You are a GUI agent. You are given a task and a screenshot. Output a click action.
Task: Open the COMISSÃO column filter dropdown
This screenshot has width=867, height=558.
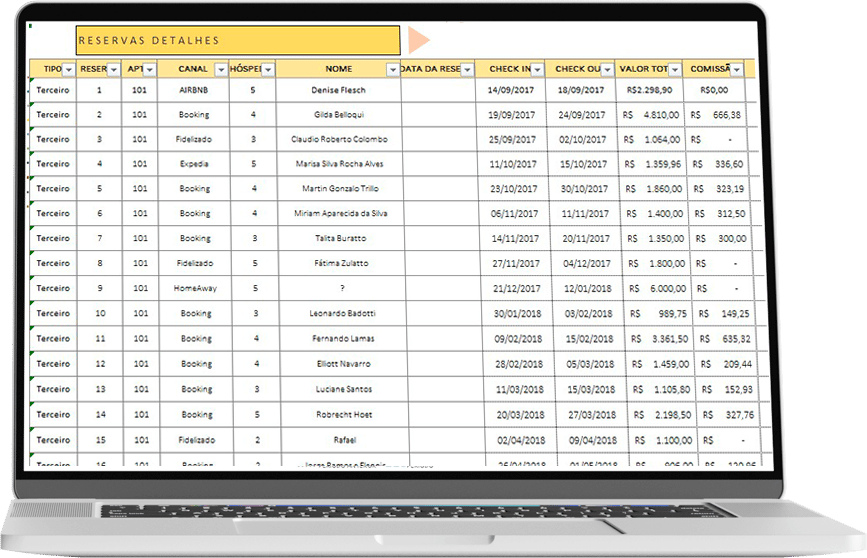pyautogui.click(x=737, y=70)
